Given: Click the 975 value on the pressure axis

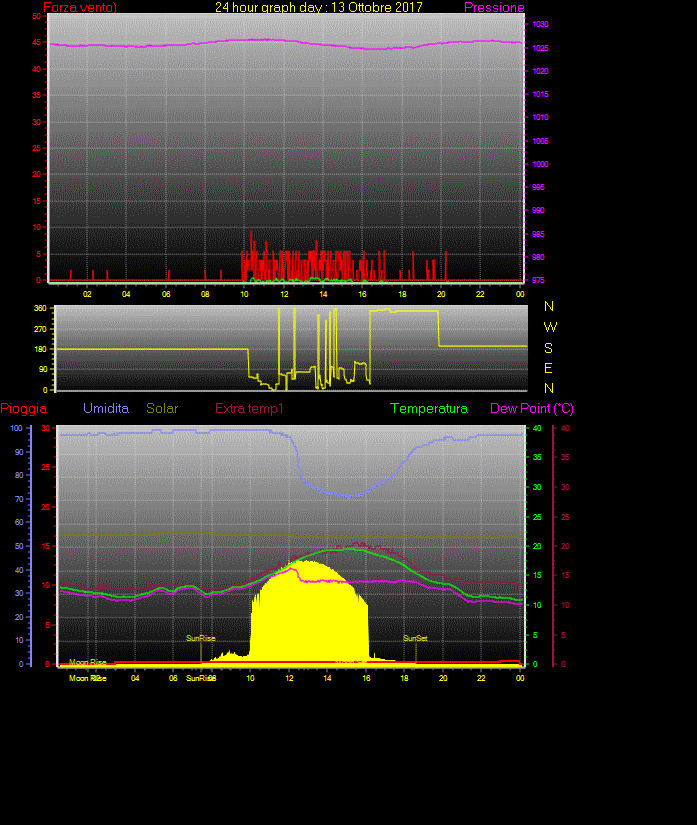Looking at the screenshot, I should coord(538,280).
